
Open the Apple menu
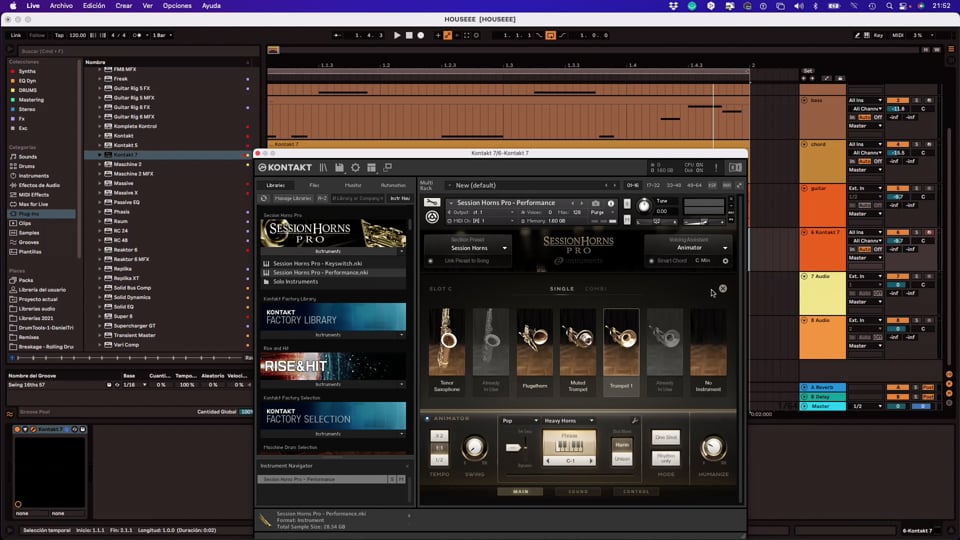click(13, 6)
